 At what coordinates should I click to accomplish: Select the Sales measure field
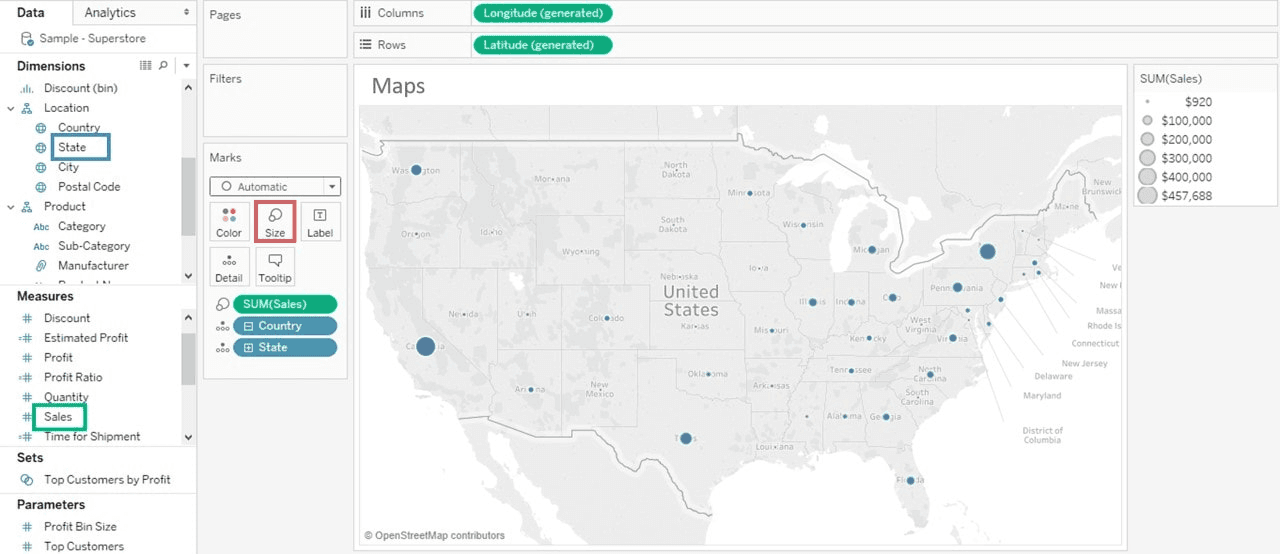[58, 417]
